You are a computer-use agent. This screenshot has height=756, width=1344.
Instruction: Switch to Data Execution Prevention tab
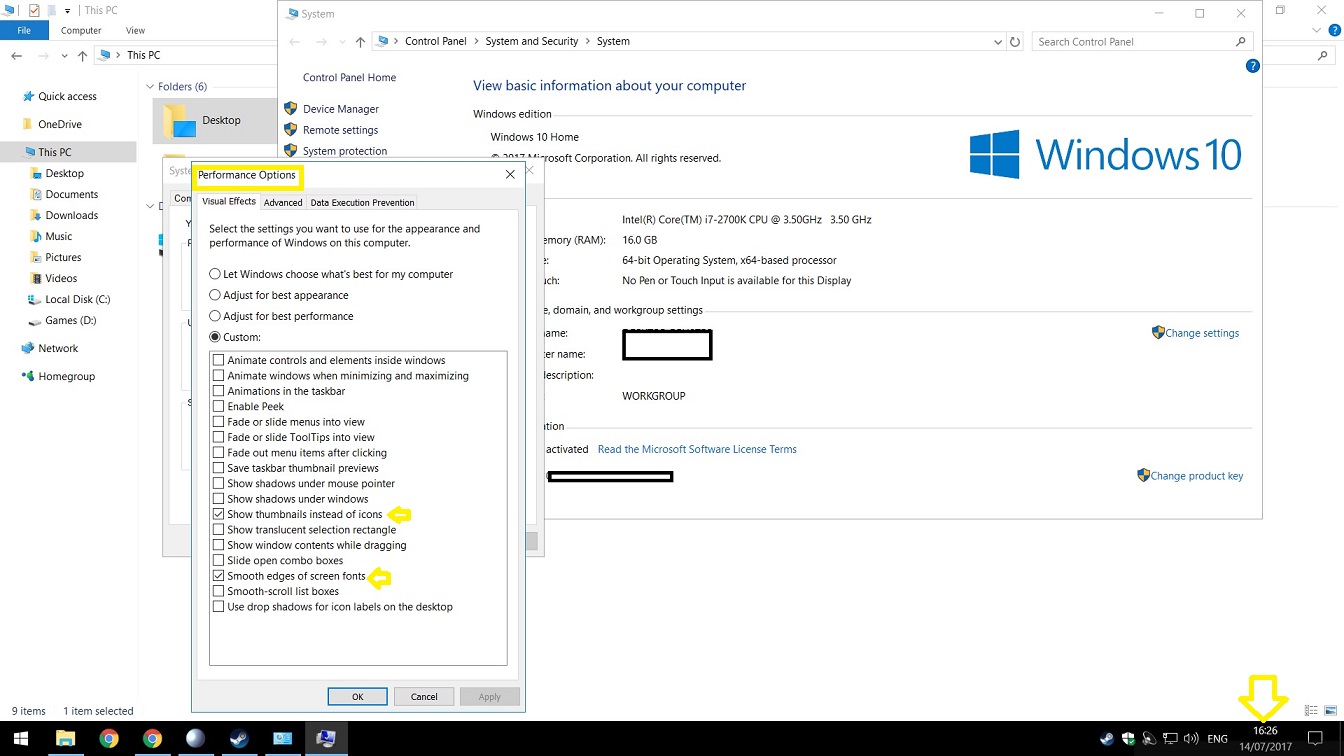click(x=362, y=202)
